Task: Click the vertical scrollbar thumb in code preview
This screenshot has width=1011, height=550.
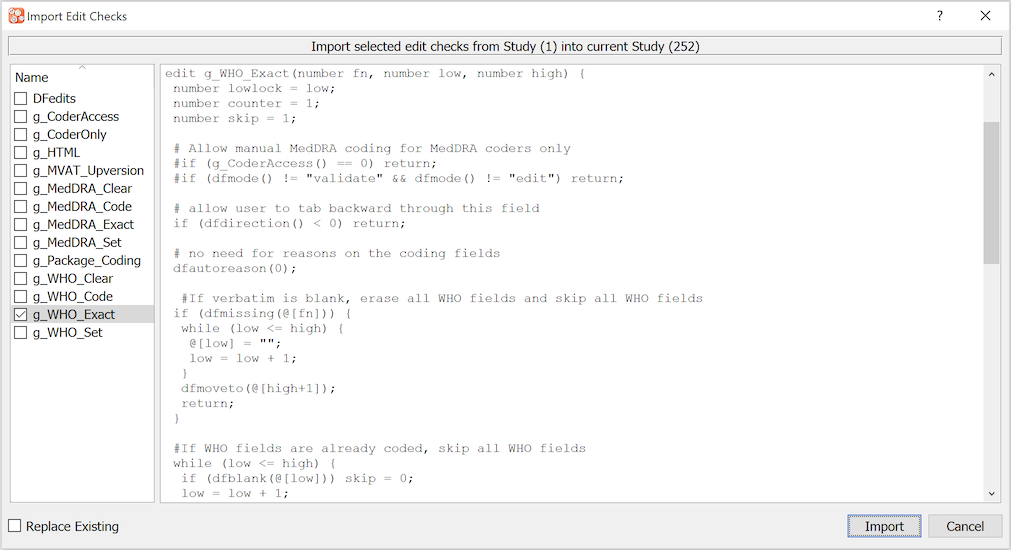Action: click(992, 192)
